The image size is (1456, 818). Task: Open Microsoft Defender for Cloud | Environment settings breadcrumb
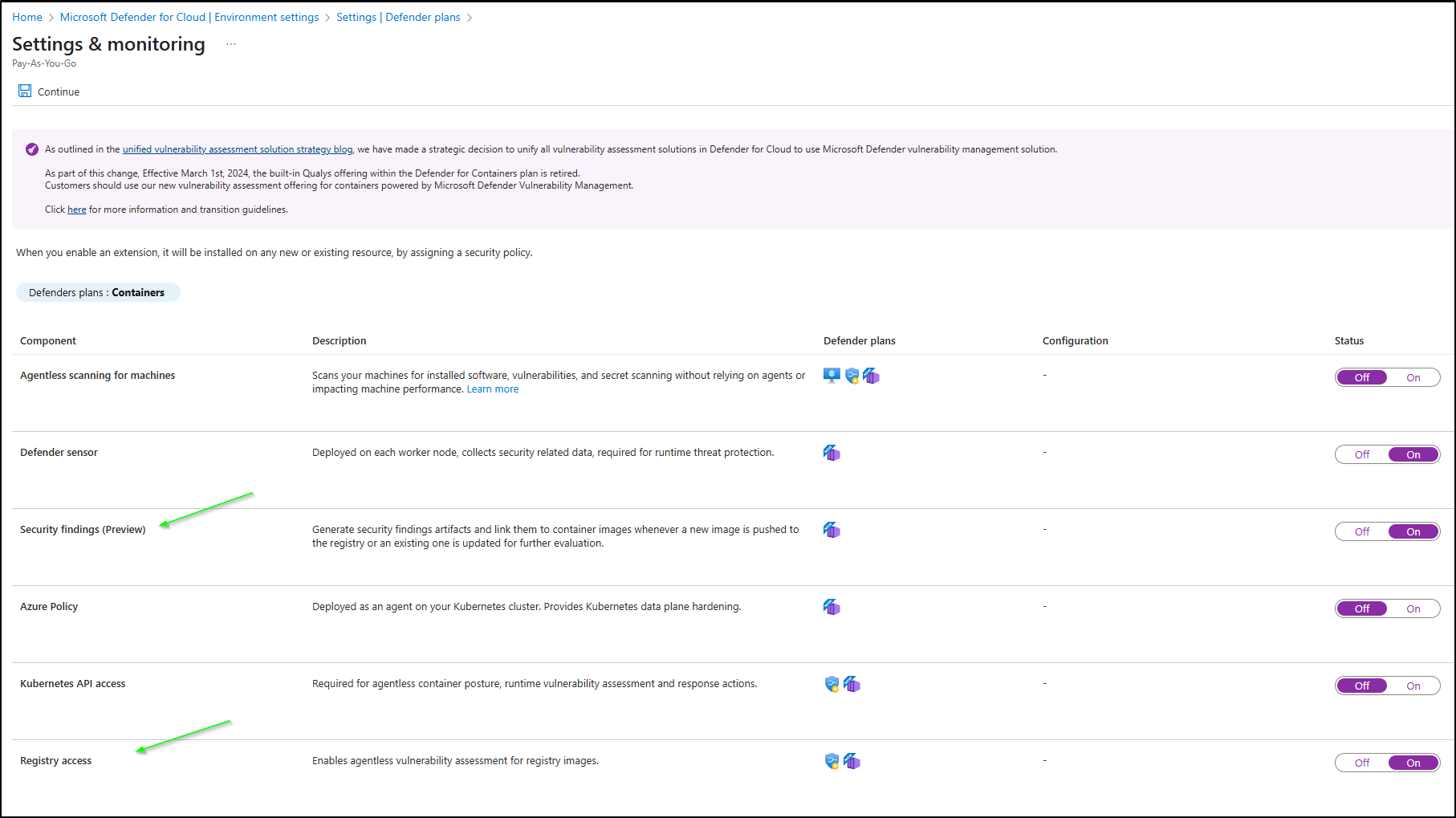(189, 17)
